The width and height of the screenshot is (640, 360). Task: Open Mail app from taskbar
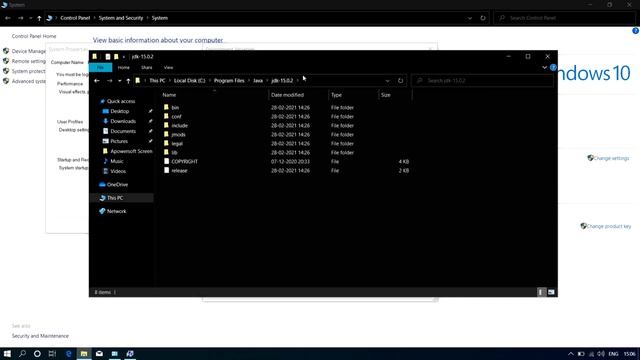[x=99, y=354]
